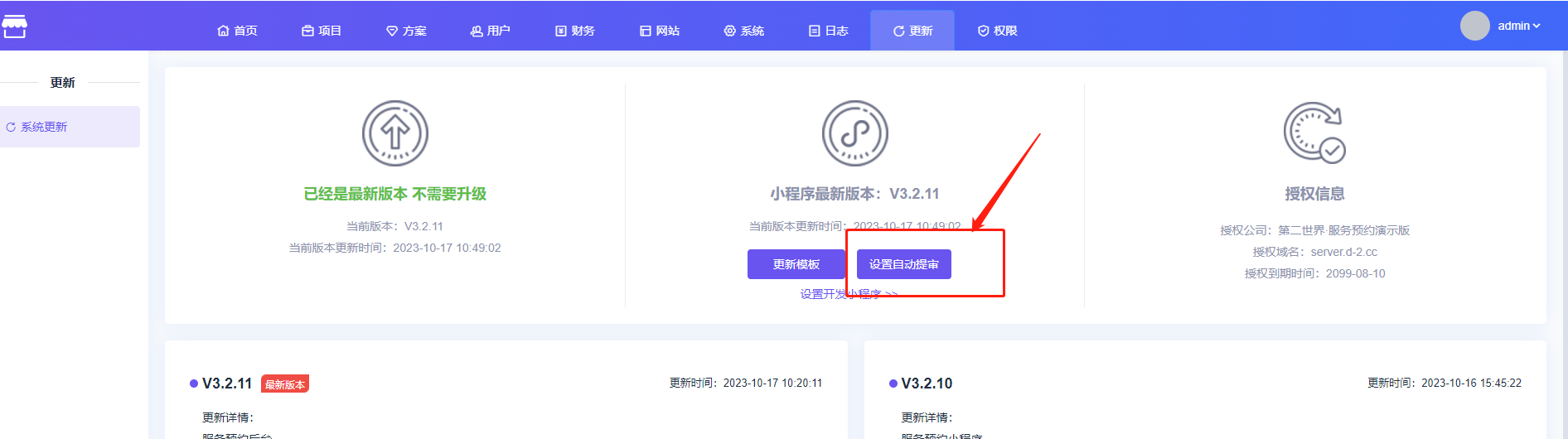This screenshot has width=1568, height=439.
Task: Click the V3.2.10 changelog title
Action: (x=927, y=384)
